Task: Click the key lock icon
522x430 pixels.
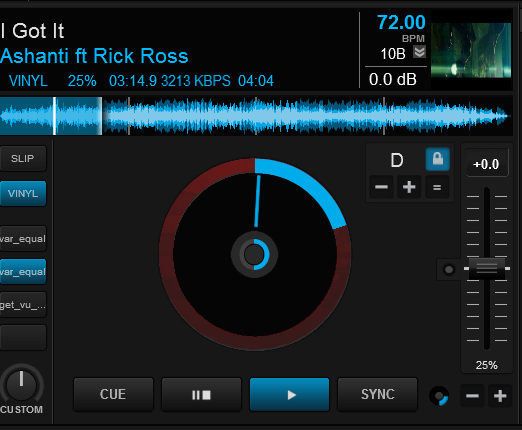Action: (x=438, y=159)
